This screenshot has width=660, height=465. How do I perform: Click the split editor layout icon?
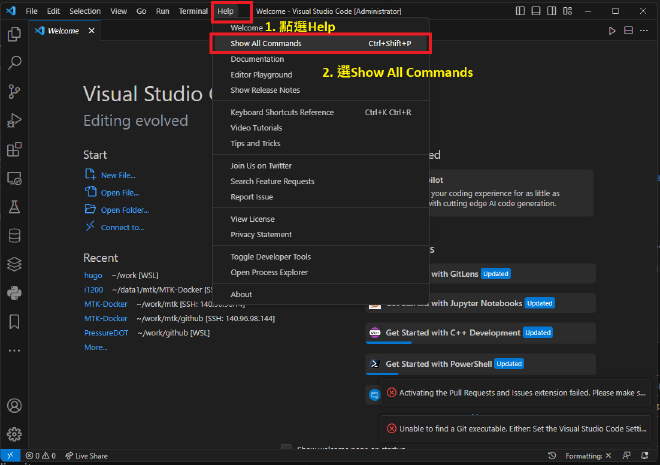click(628, 30)
